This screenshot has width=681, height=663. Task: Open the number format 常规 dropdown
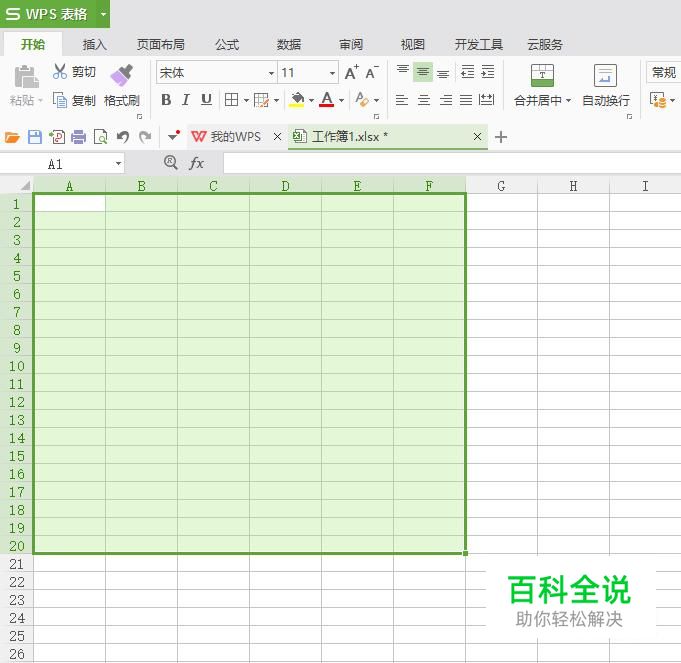tap(664, 72)
